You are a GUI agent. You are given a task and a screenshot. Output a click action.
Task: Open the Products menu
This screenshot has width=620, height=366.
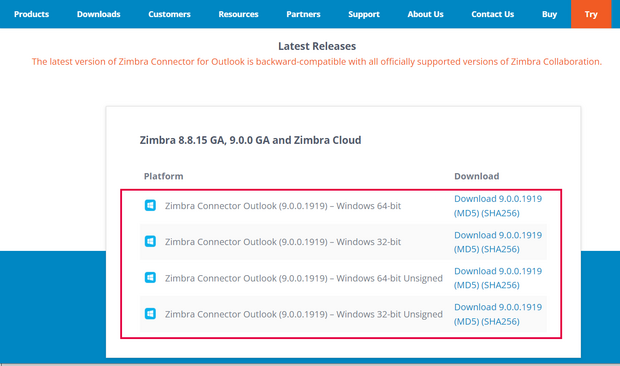[31, 14]
